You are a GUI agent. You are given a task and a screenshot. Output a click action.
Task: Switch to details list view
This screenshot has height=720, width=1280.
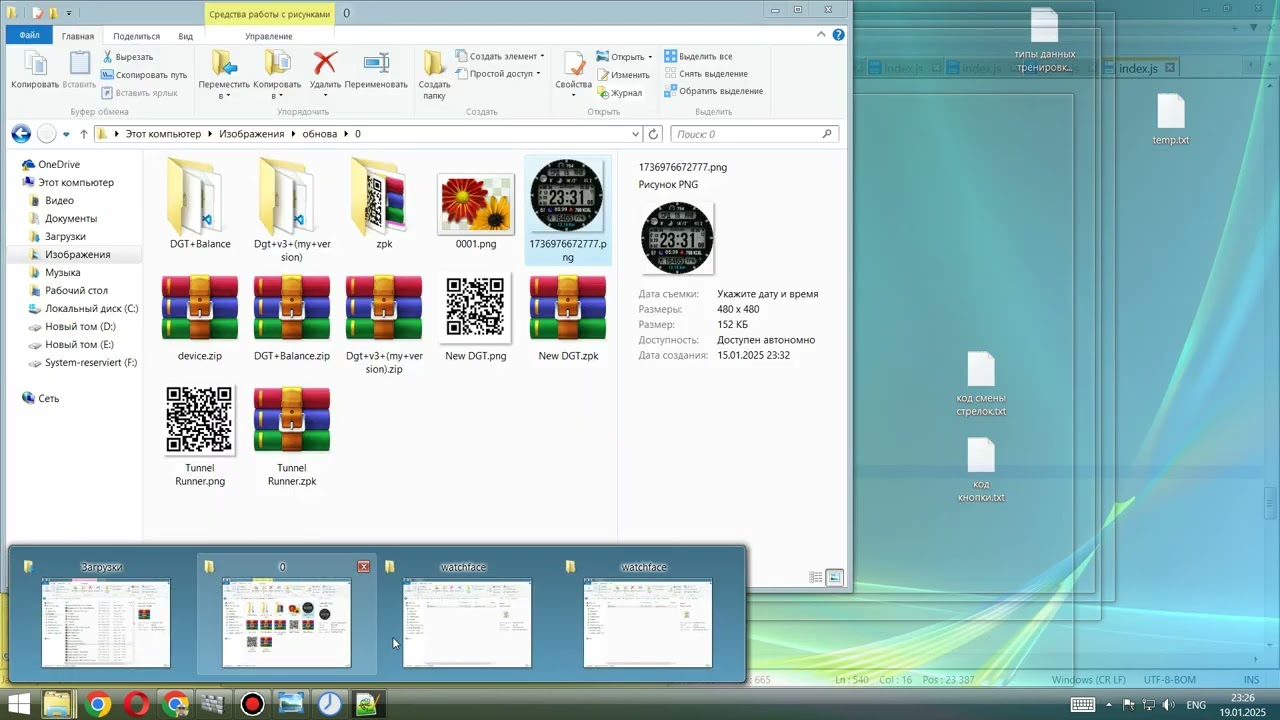pyautogui.click(x=816, y=577)
